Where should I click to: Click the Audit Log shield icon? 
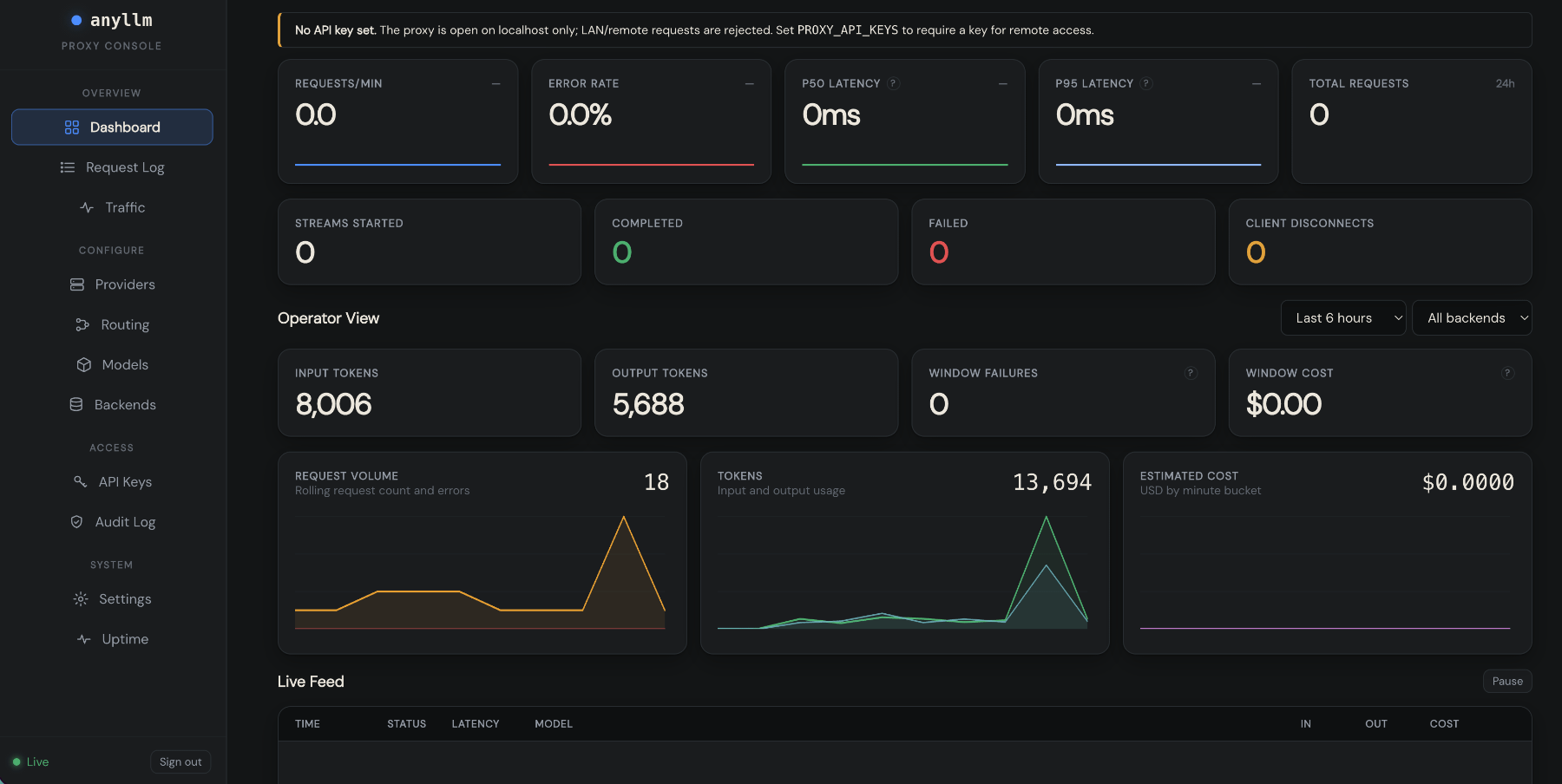click(76, 522)
